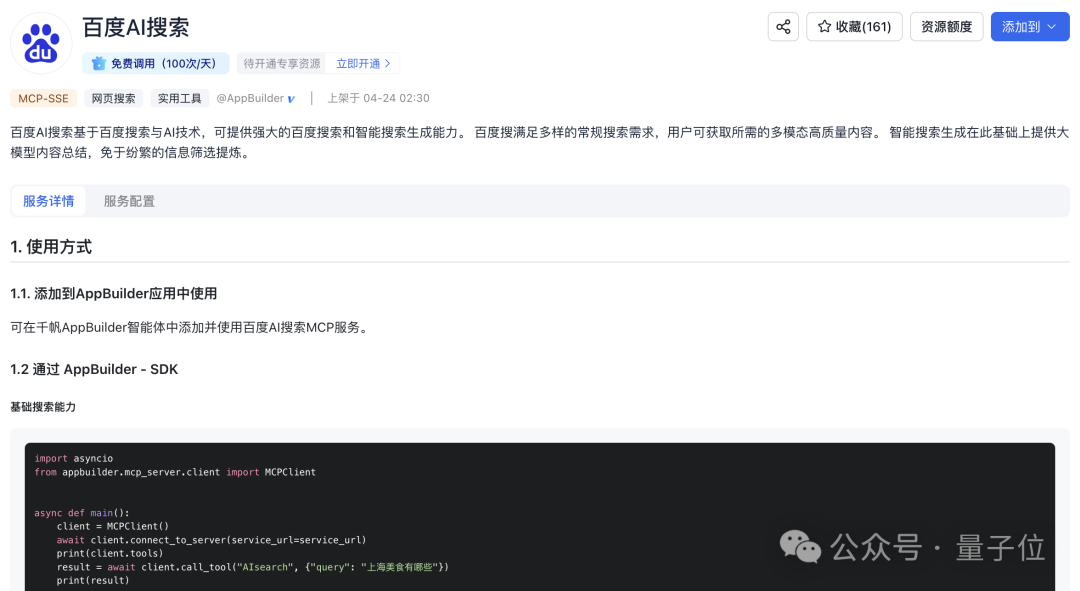The image size is (1080, 591).
Task: Favorite the service via the star 收藏(161) button
Action: 854,27
